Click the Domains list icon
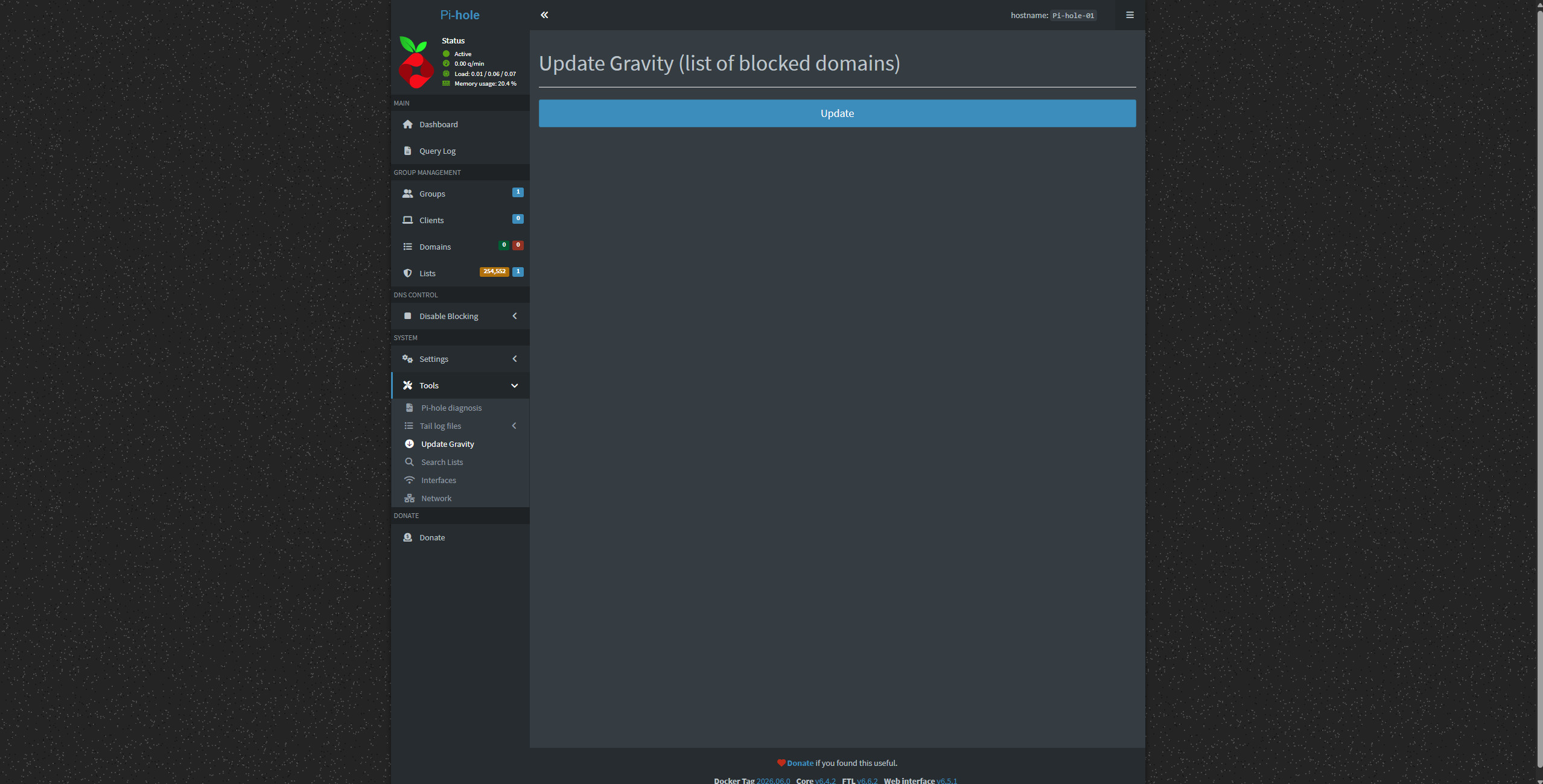Screen dimensions: 1543x784 [408, 247]
